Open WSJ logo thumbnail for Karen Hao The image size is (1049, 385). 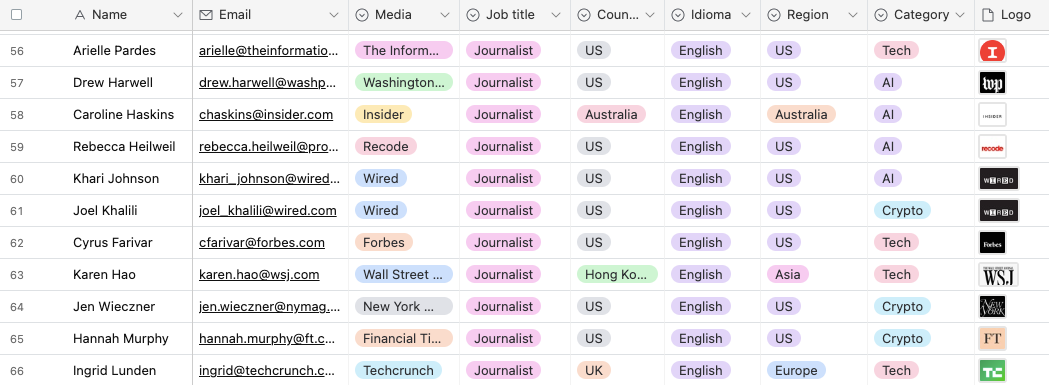[x=999, y=275]
